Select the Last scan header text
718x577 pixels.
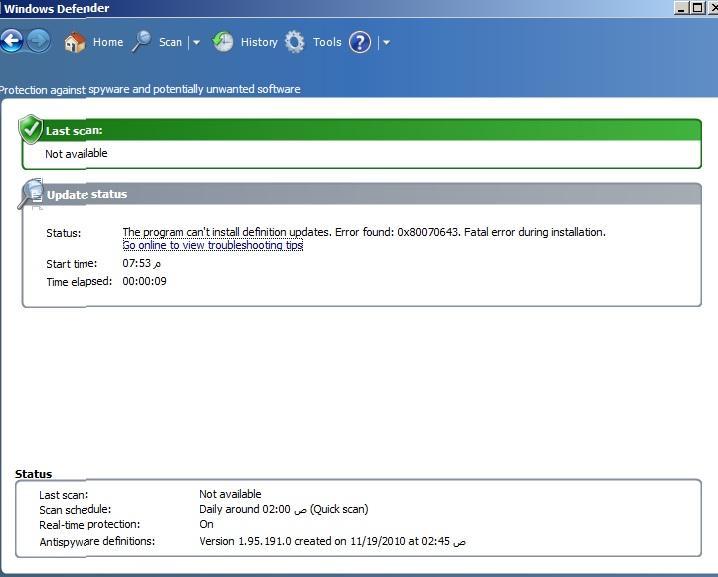pos(74,131)
